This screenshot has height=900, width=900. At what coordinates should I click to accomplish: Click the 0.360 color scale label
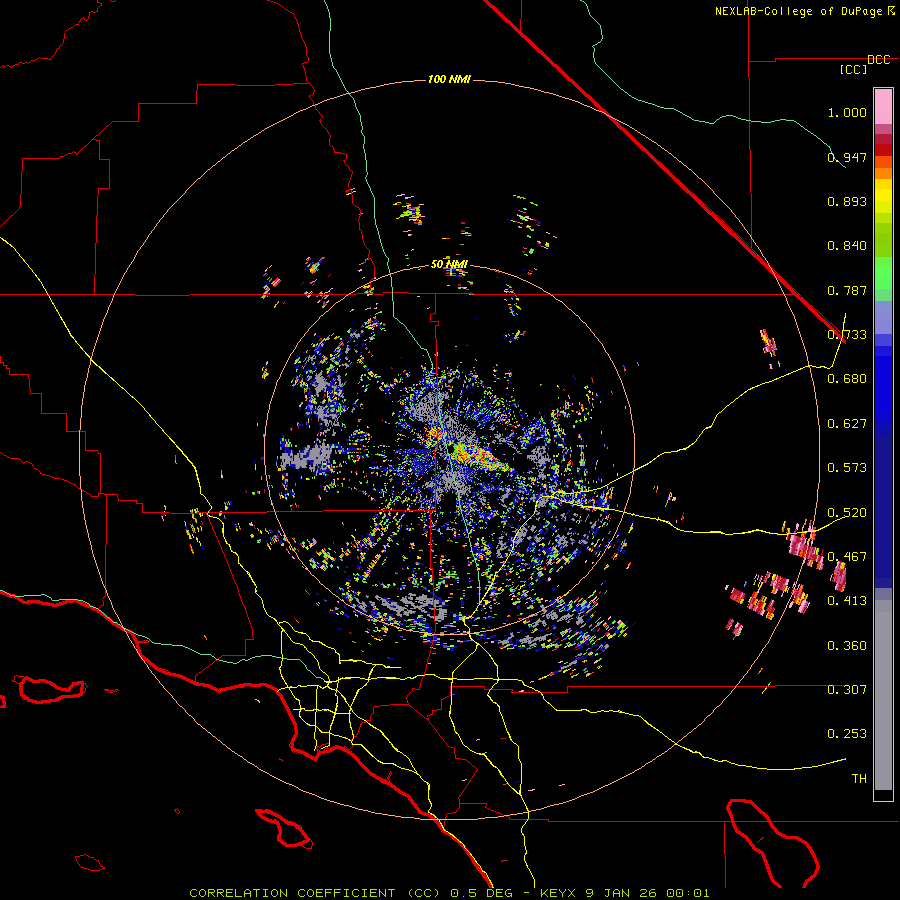click(847, 646)
